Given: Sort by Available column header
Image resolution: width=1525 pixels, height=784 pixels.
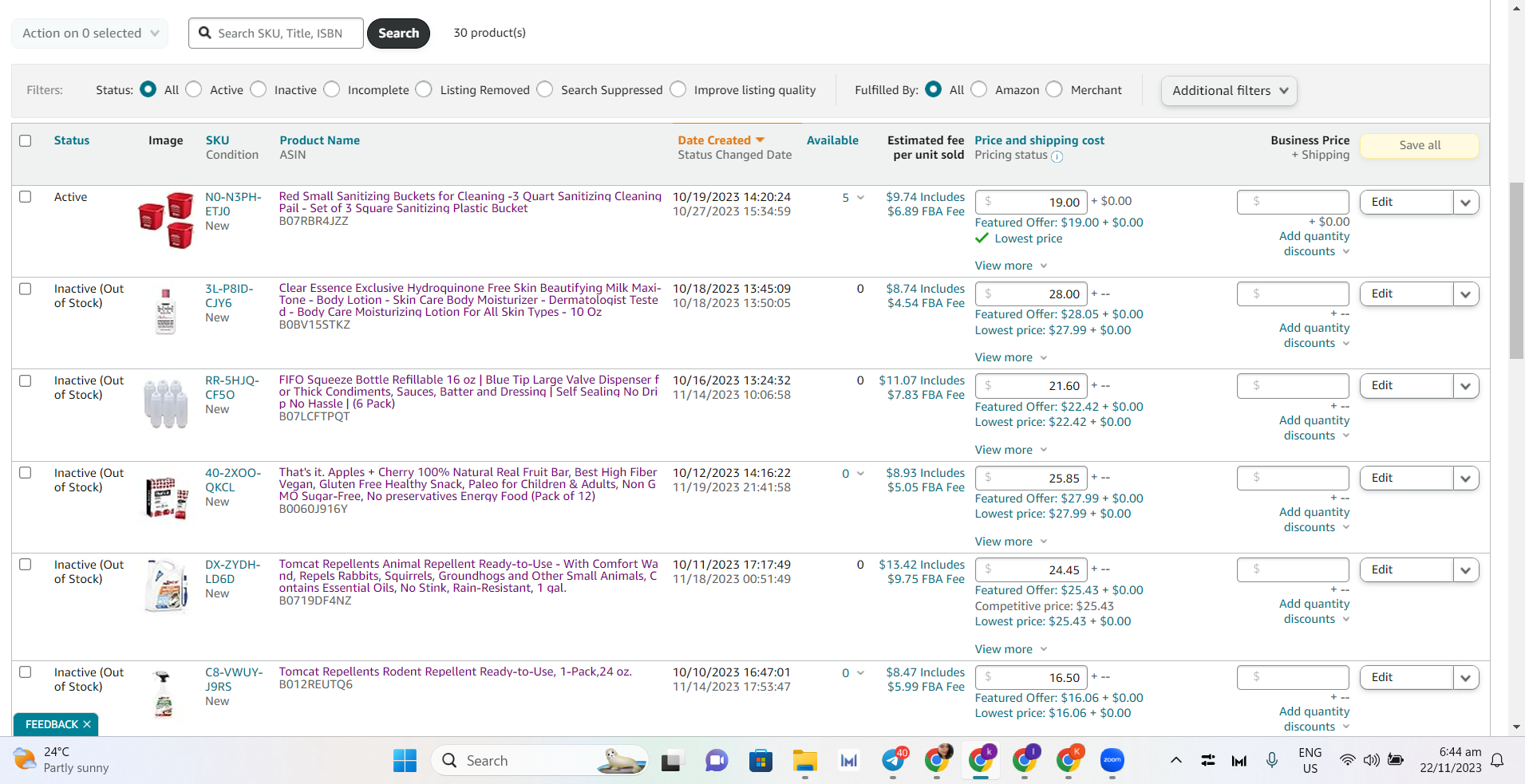Looking at the screenshot, I should pyautogui.click(x=832, y=140).
